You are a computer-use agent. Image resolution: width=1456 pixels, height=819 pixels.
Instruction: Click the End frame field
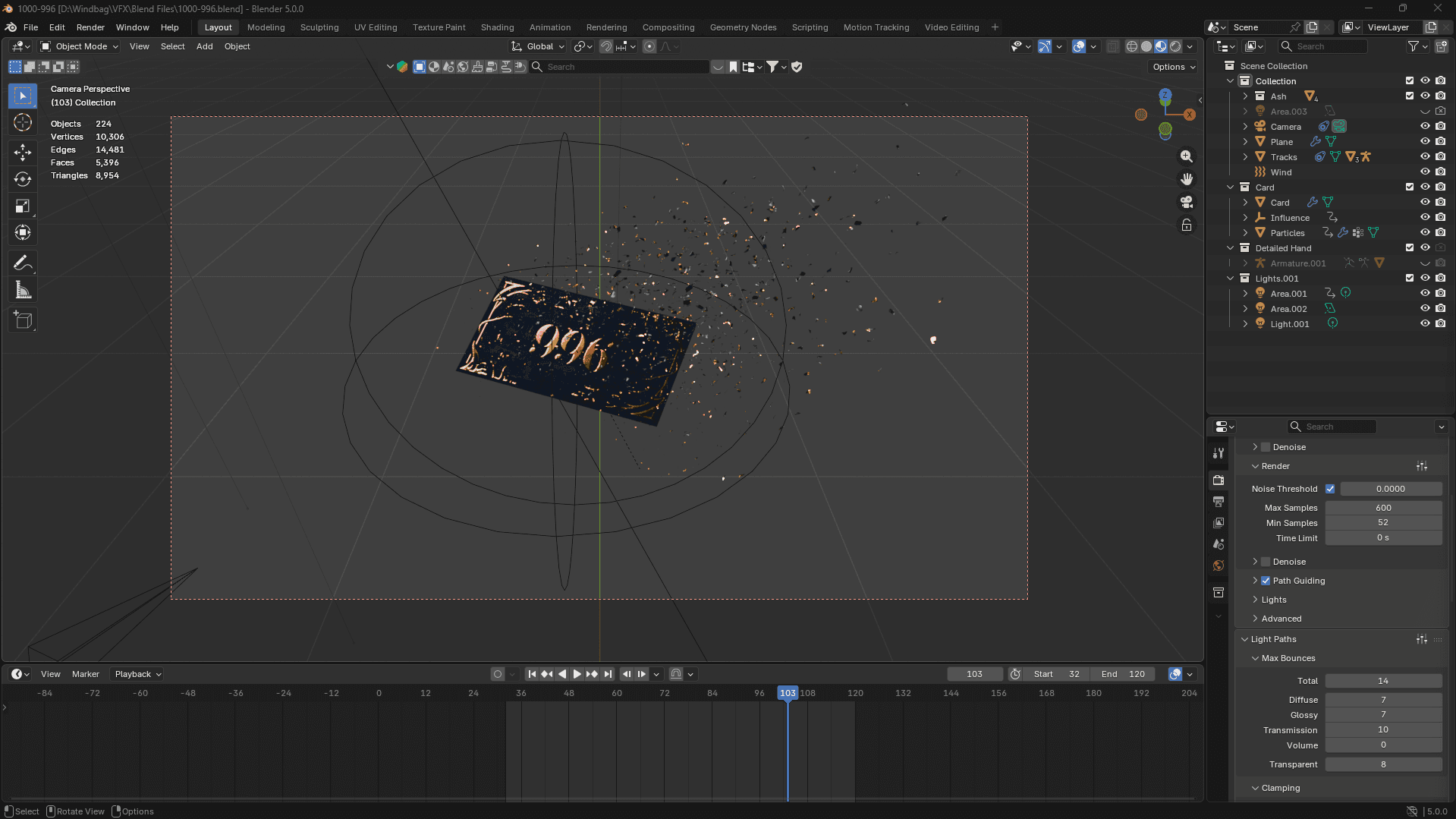point(1124,674)
